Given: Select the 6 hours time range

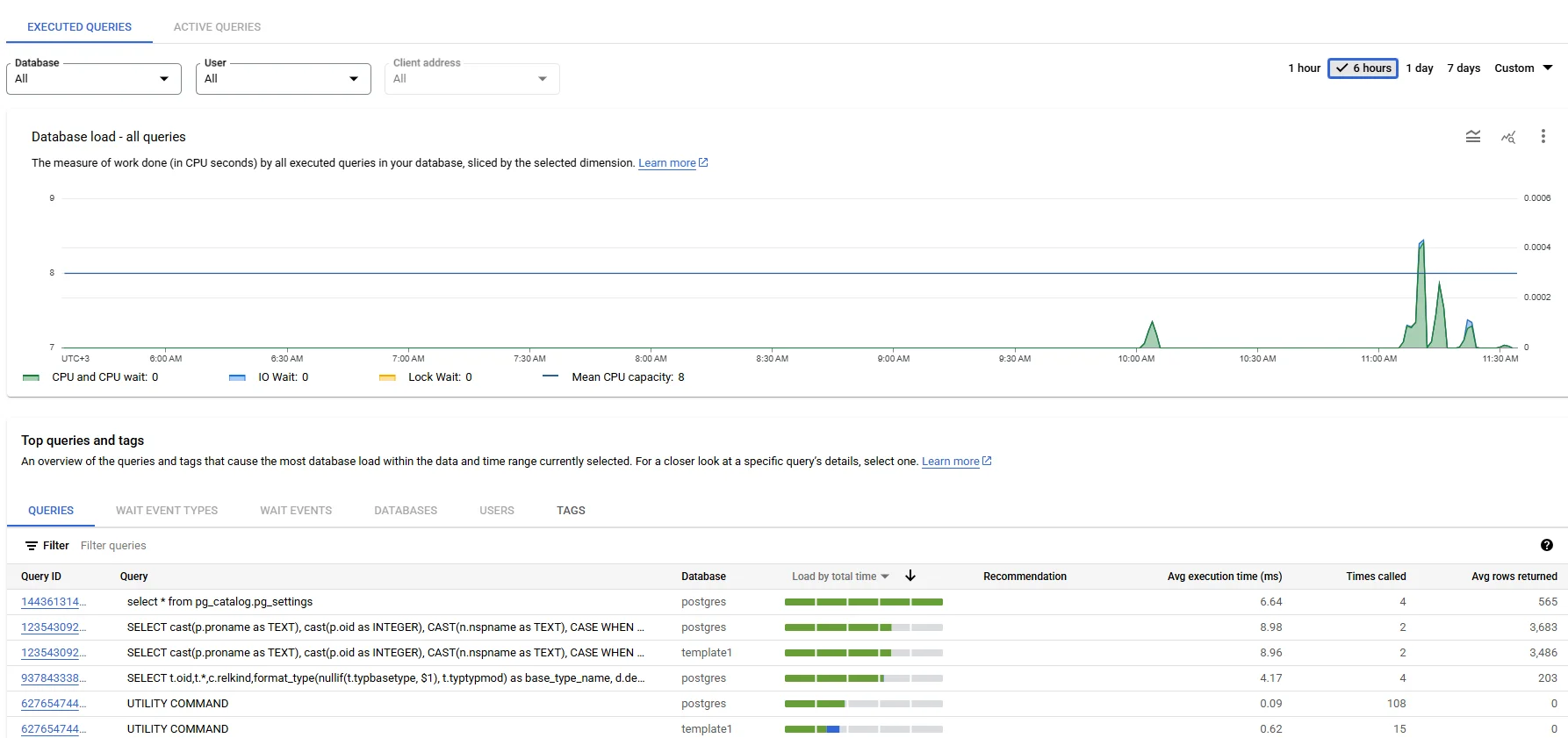Looking at the screenshot, I should [x=1363, y=68].
